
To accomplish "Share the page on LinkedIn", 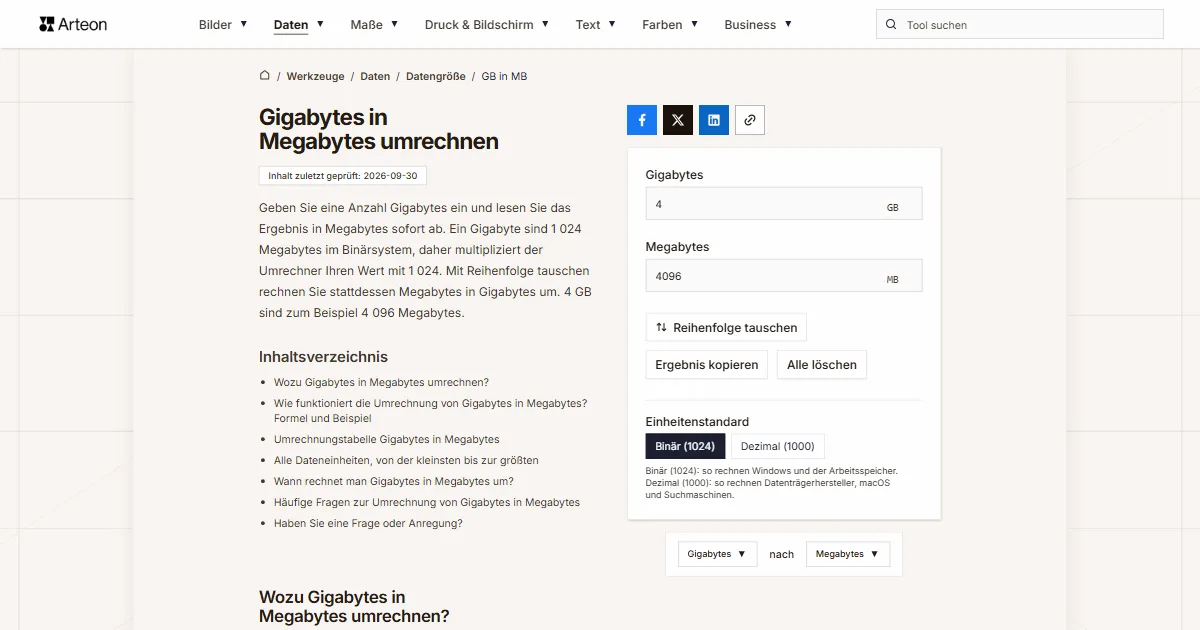I will [714, 120].
